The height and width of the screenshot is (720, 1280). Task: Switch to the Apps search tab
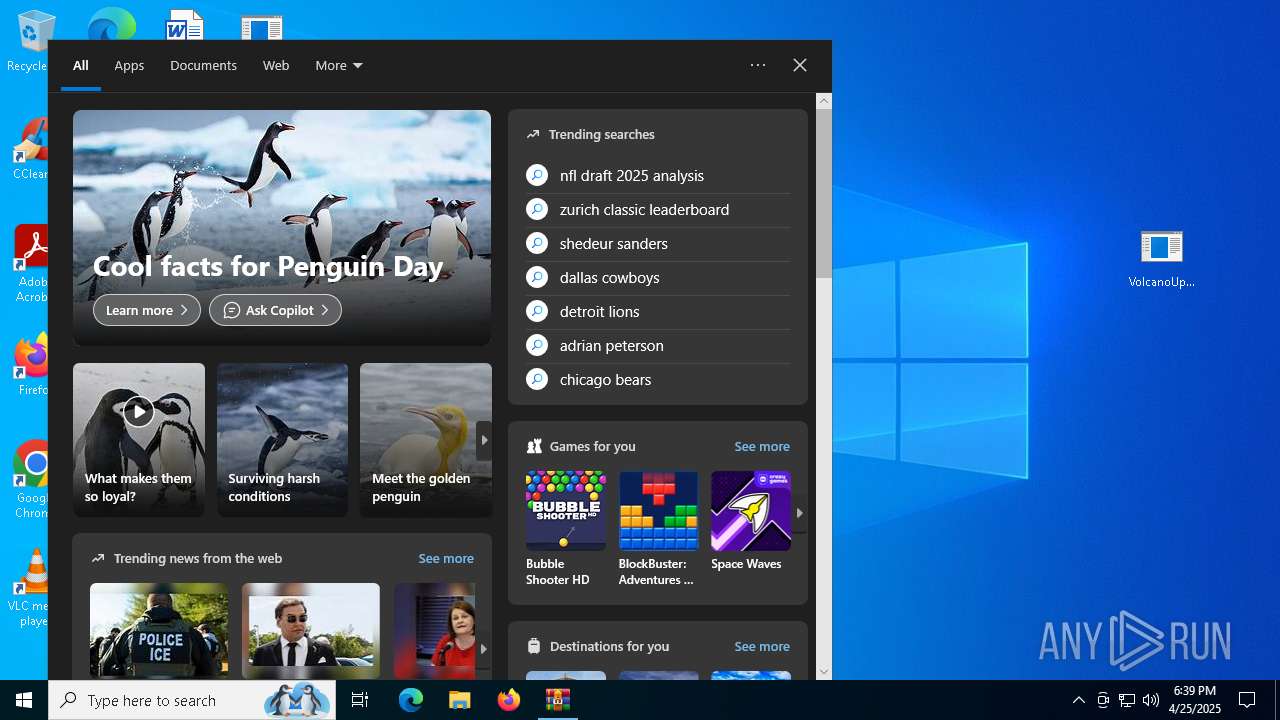[x=129, y=65]
